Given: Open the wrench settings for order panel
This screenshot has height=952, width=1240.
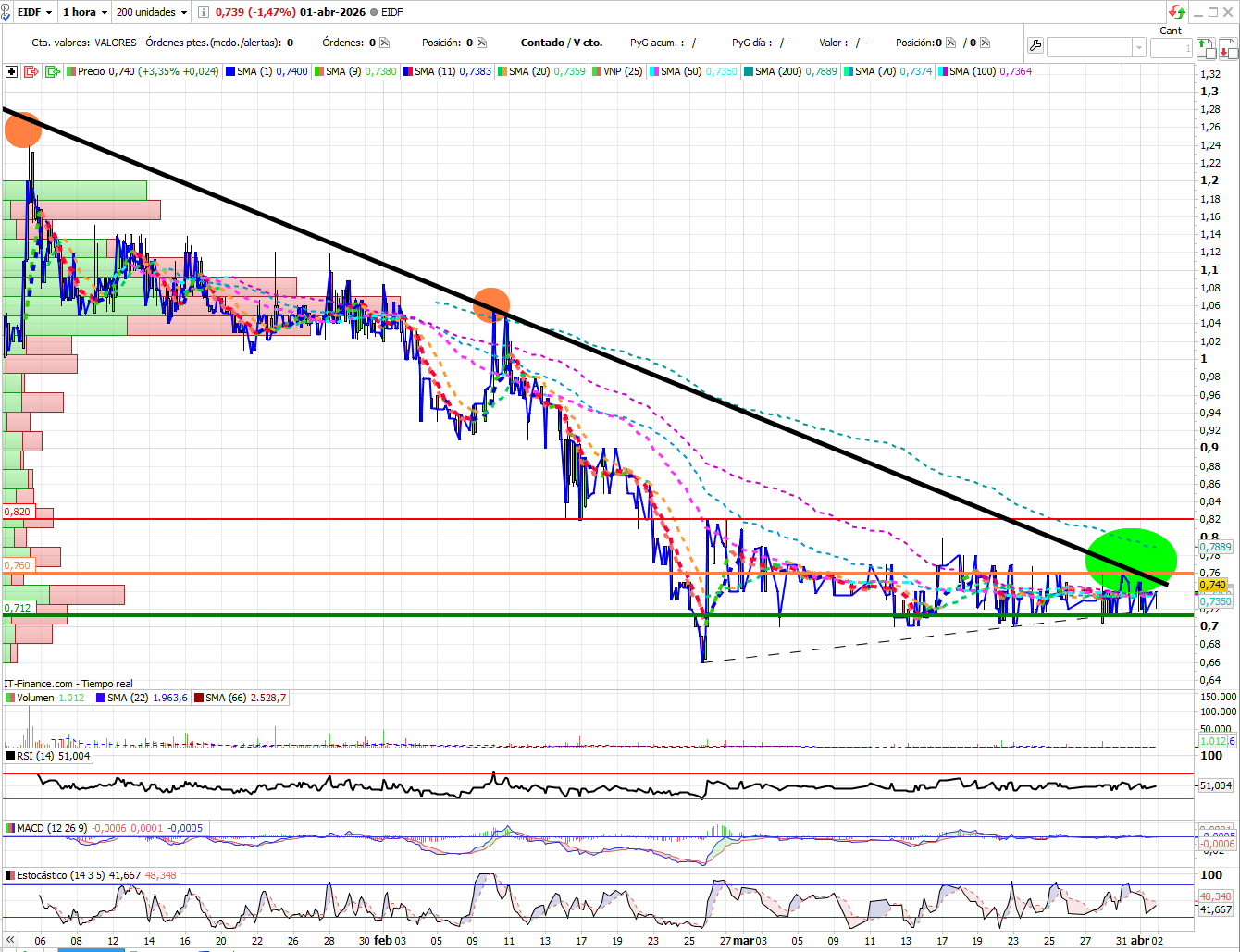Looking at the screenshot, I should click(x=1035, y=46).
